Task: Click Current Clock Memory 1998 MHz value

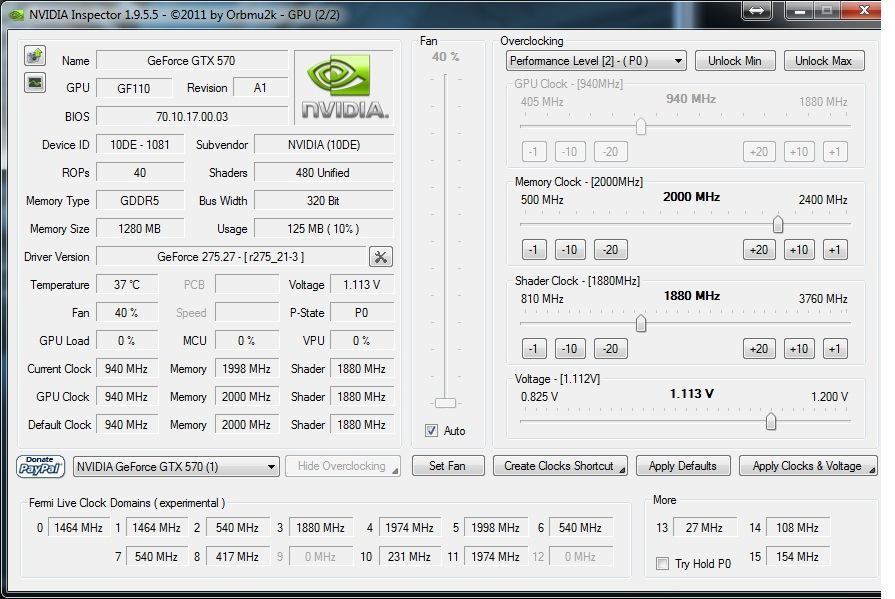Action: pyautogui.click(x=247, y=369)
